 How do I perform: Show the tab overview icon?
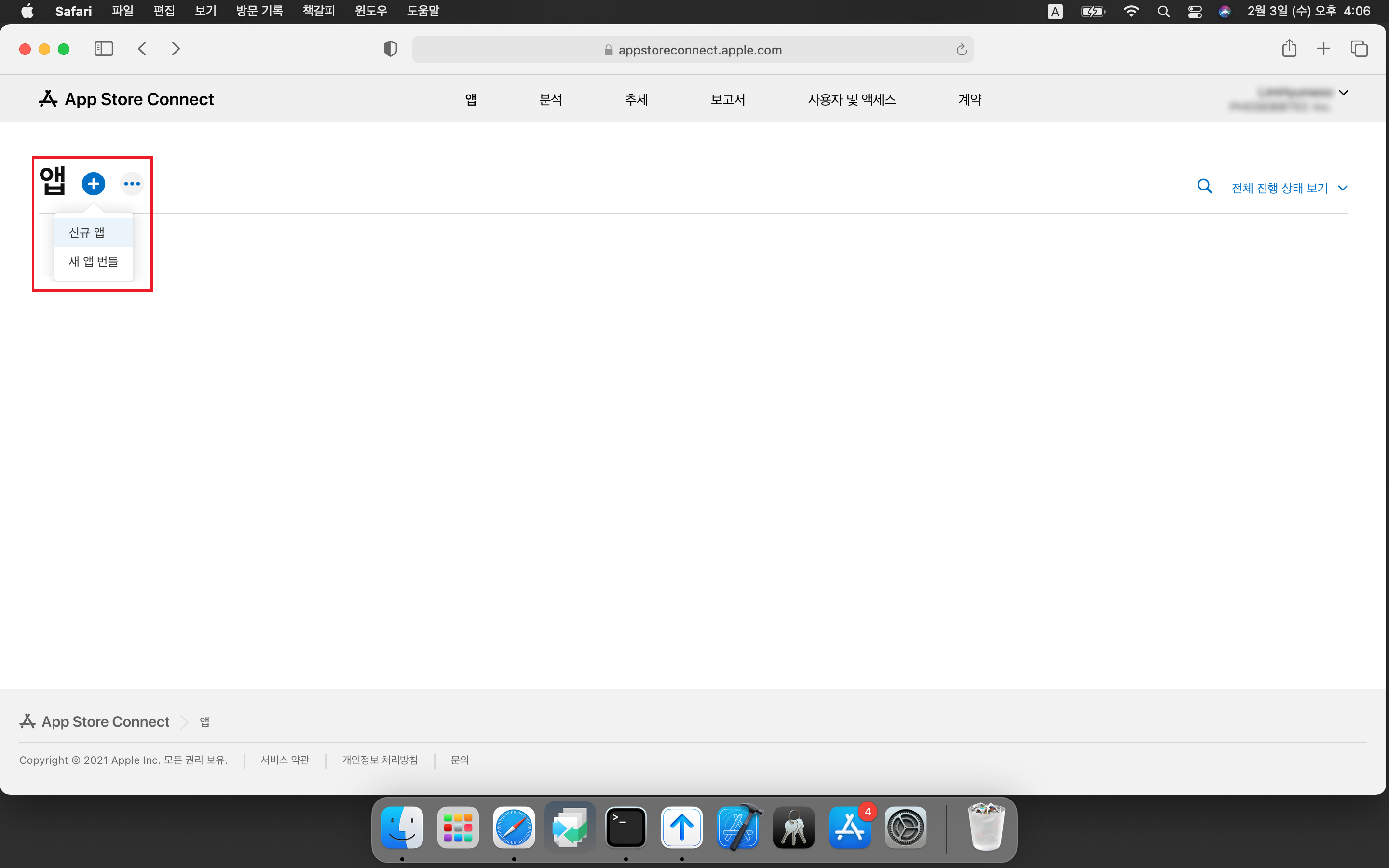point(1359,49)
